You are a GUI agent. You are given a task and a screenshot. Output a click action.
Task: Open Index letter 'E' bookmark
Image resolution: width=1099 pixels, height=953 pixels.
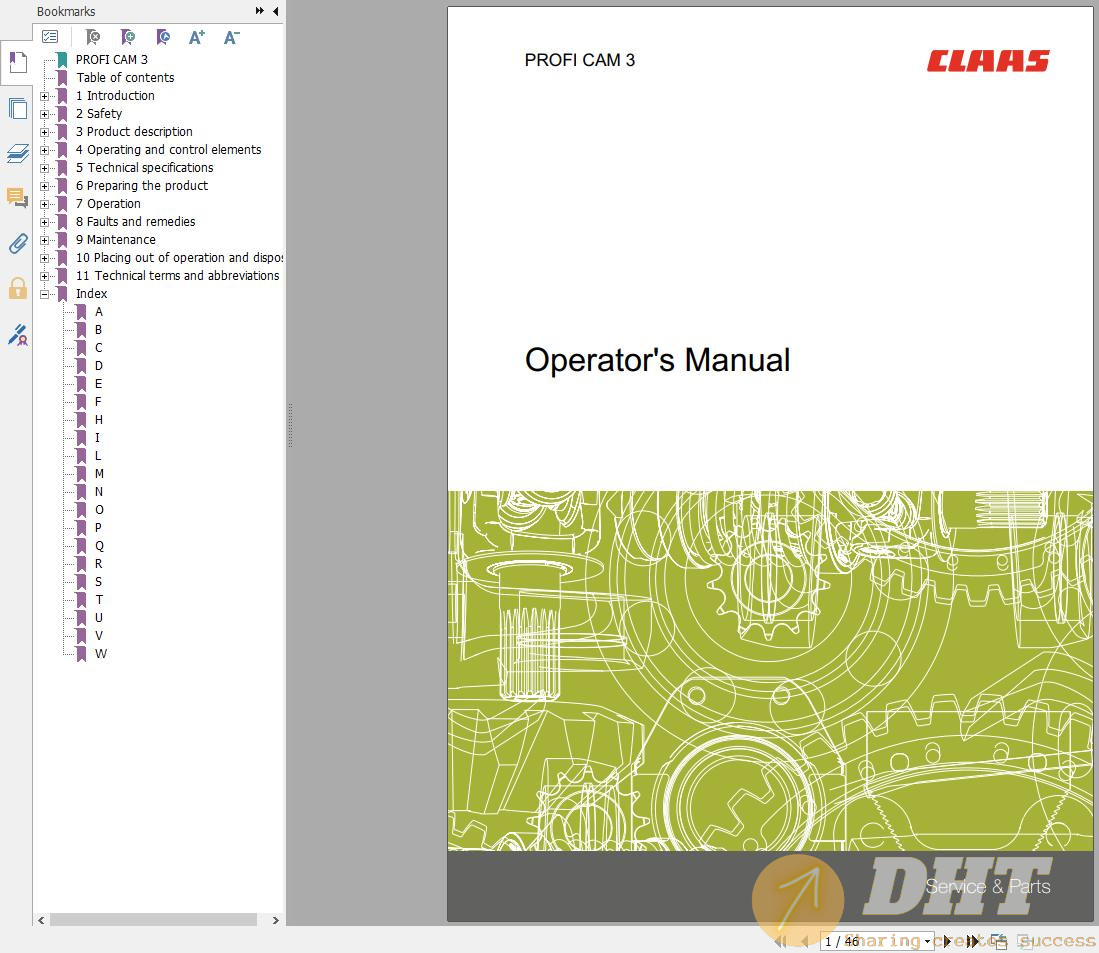tap(98, 384)
